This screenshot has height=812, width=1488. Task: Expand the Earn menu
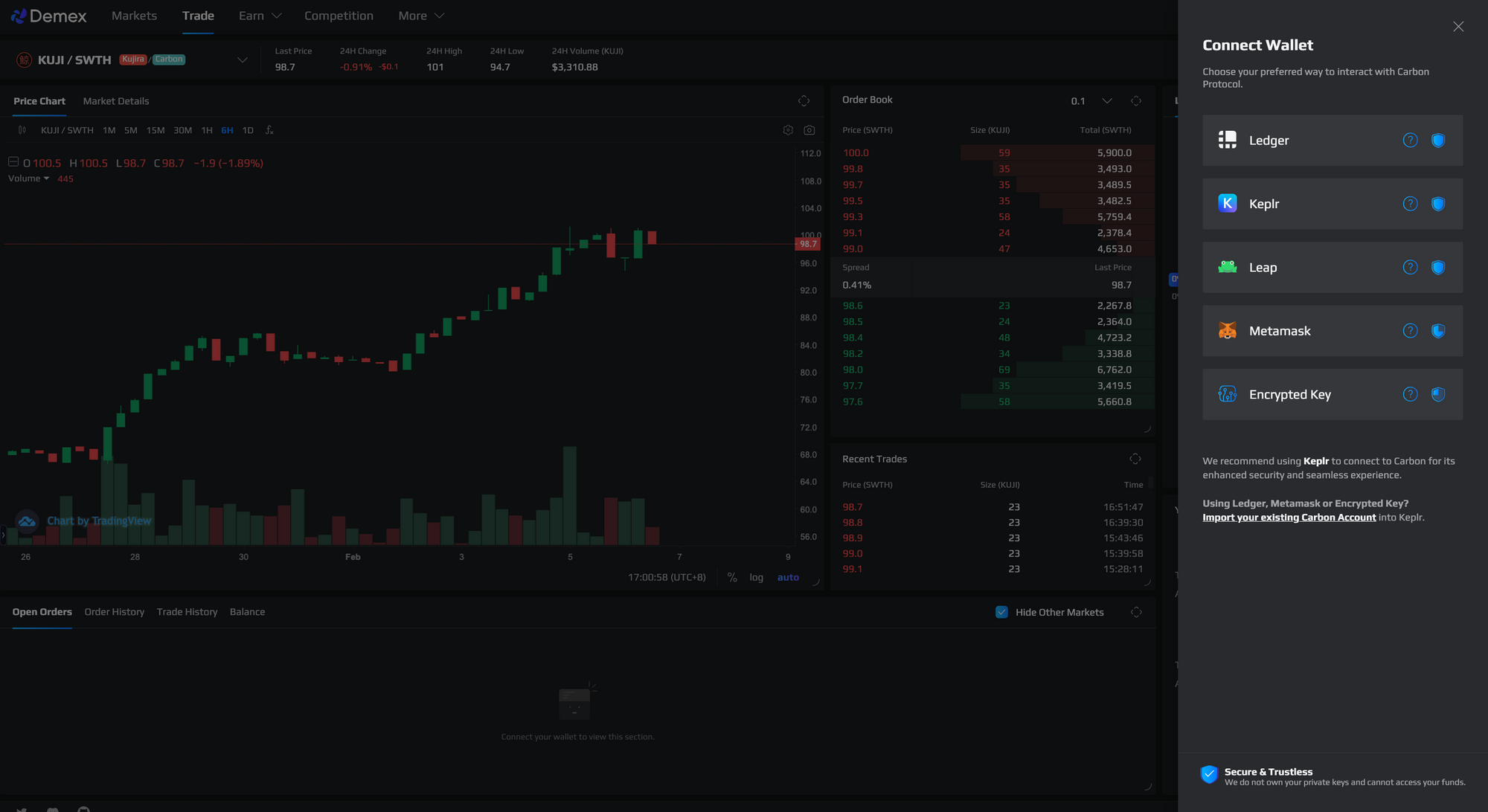(x=260, y=16)
